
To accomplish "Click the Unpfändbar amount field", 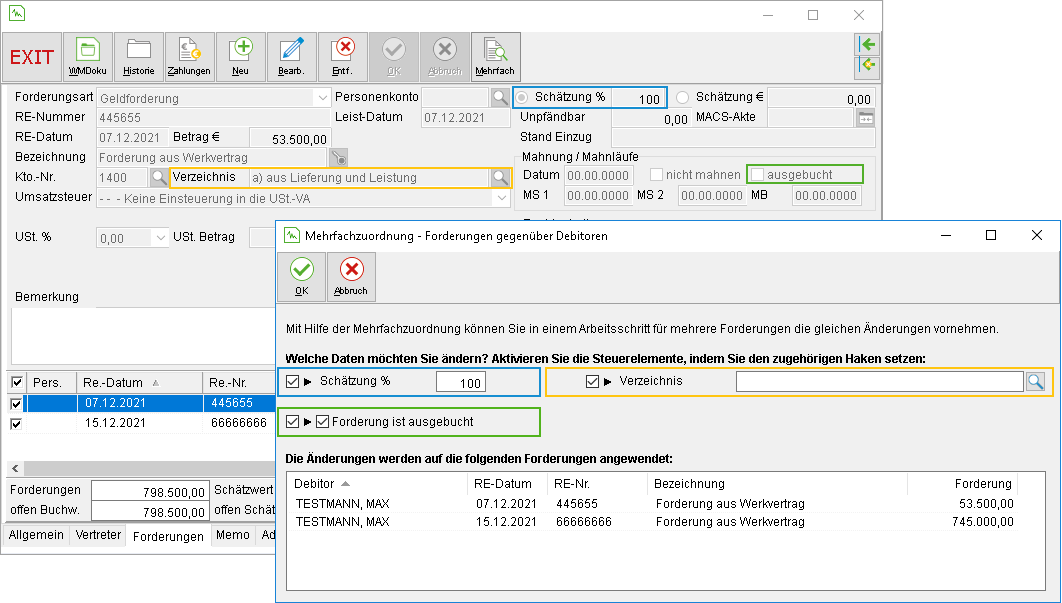I will [x=651, y=119].
